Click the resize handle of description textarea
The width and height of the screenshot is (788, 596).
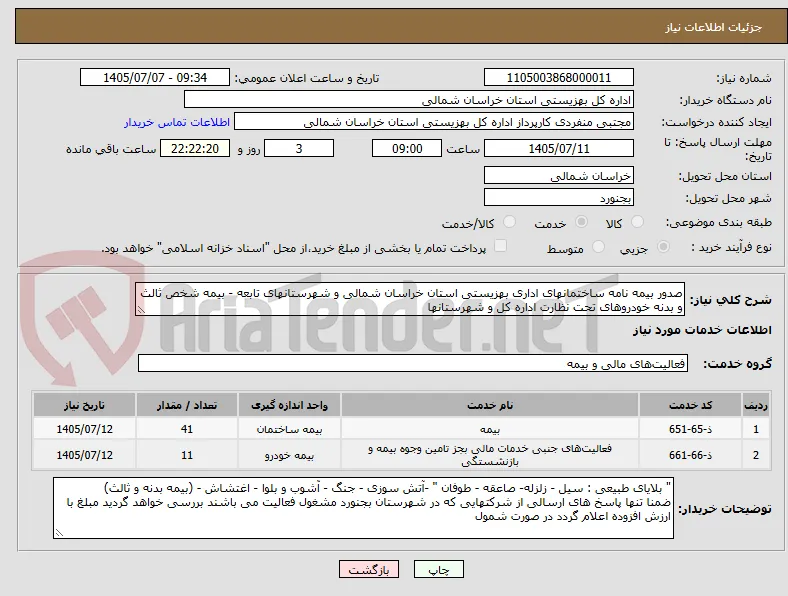point(141,311)
